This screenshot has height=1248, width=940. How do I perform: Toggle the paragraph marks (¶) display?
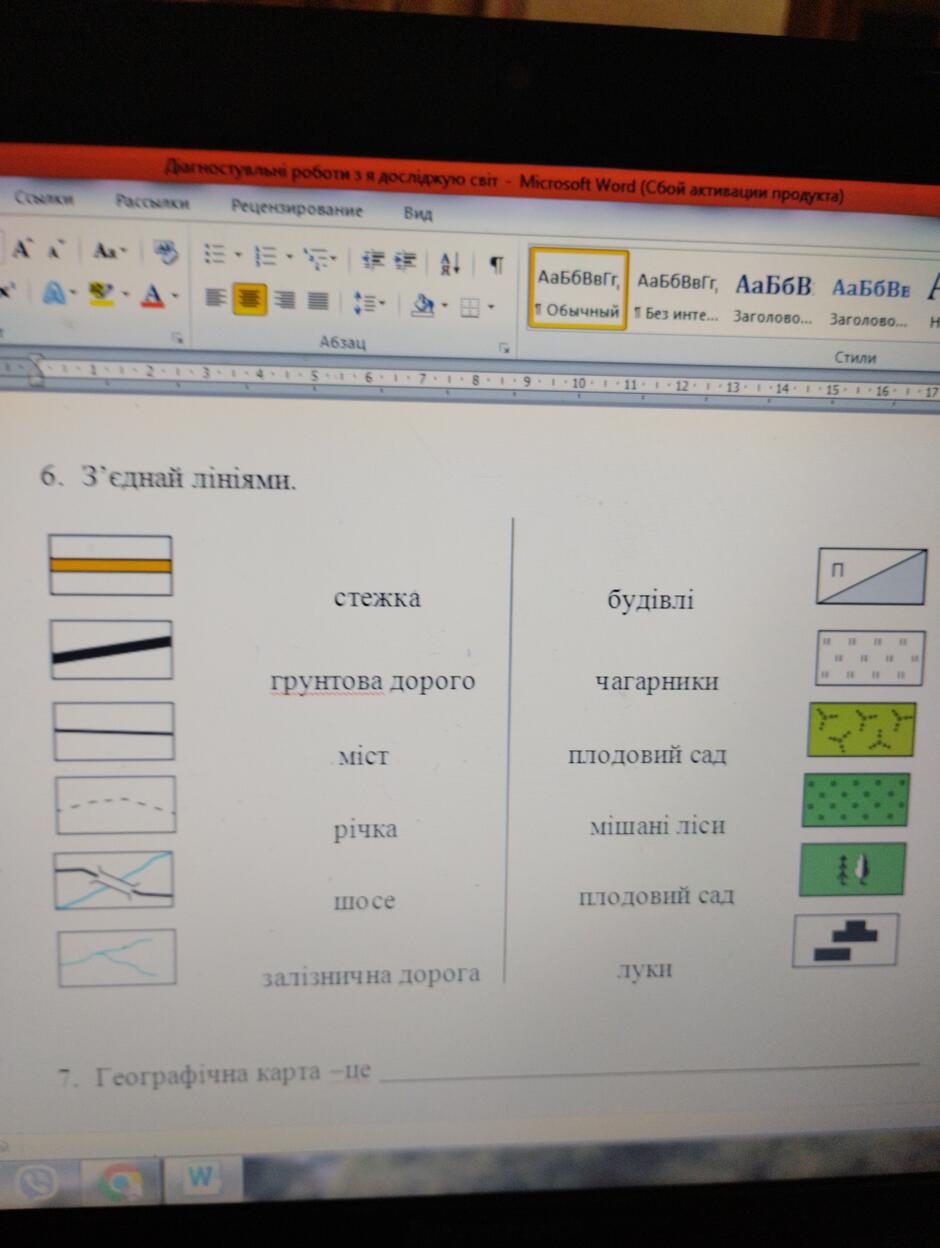(x=496, y=265)
